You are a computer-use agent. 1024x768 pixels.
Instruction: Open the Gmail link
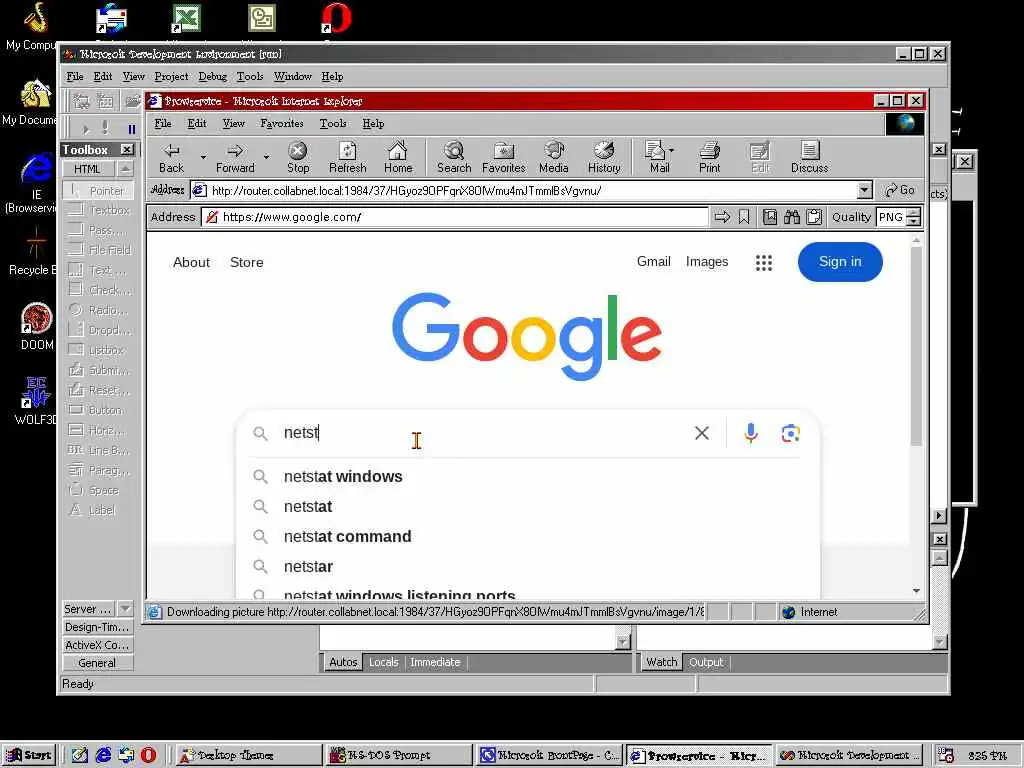coord(654,262)
